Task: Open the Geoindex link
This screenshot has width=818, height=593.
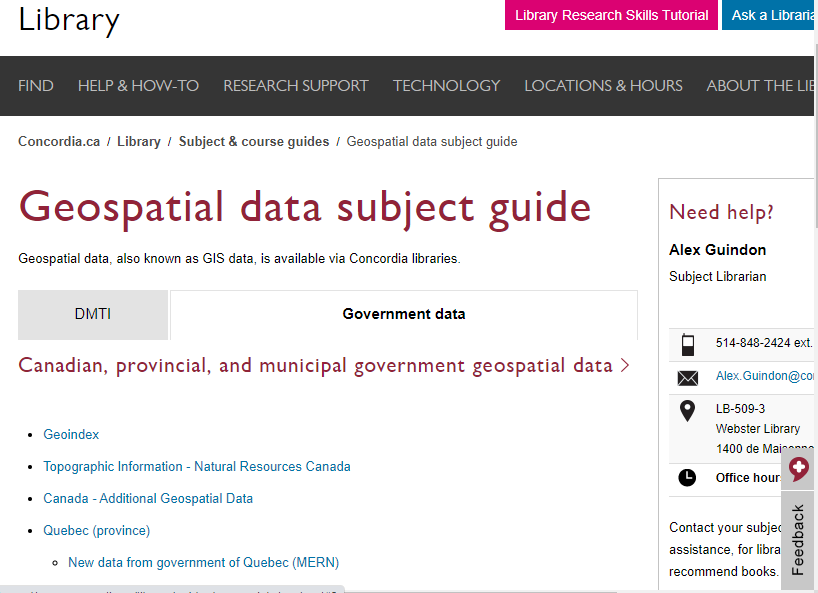Action: (x=71, y=434)
